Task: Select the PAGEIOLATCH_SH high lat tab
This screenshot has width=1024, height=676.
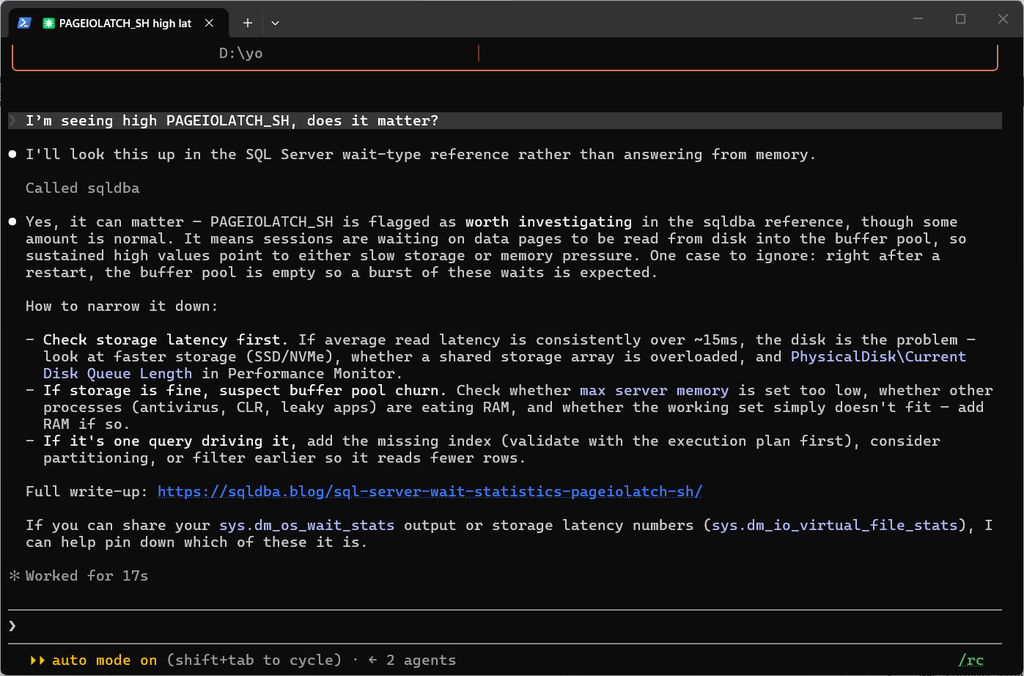Action: [118, 23]
